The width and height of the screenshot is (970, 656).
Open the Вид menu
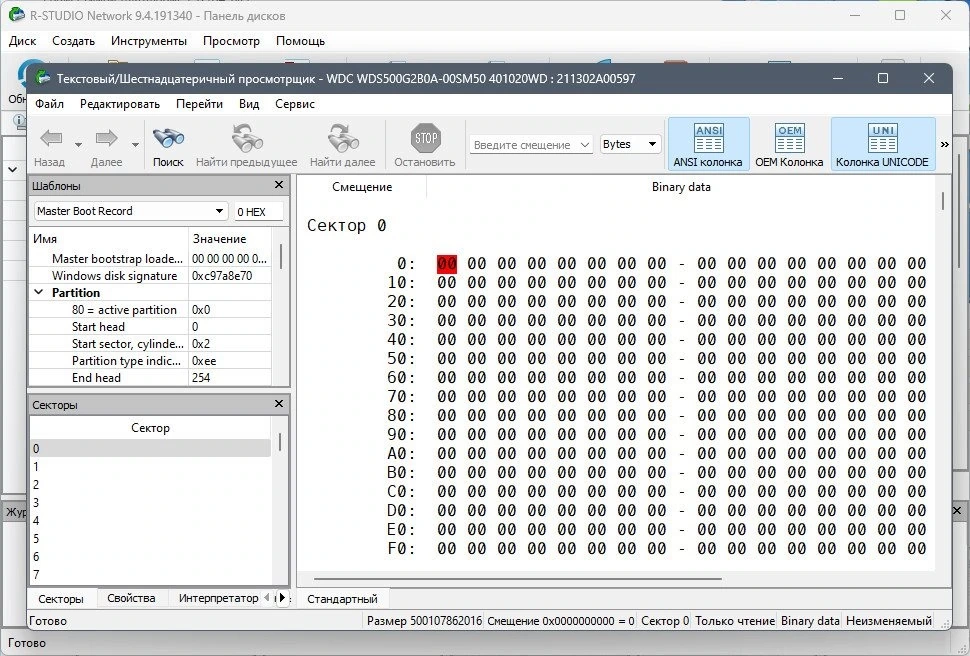click(249, 104)
